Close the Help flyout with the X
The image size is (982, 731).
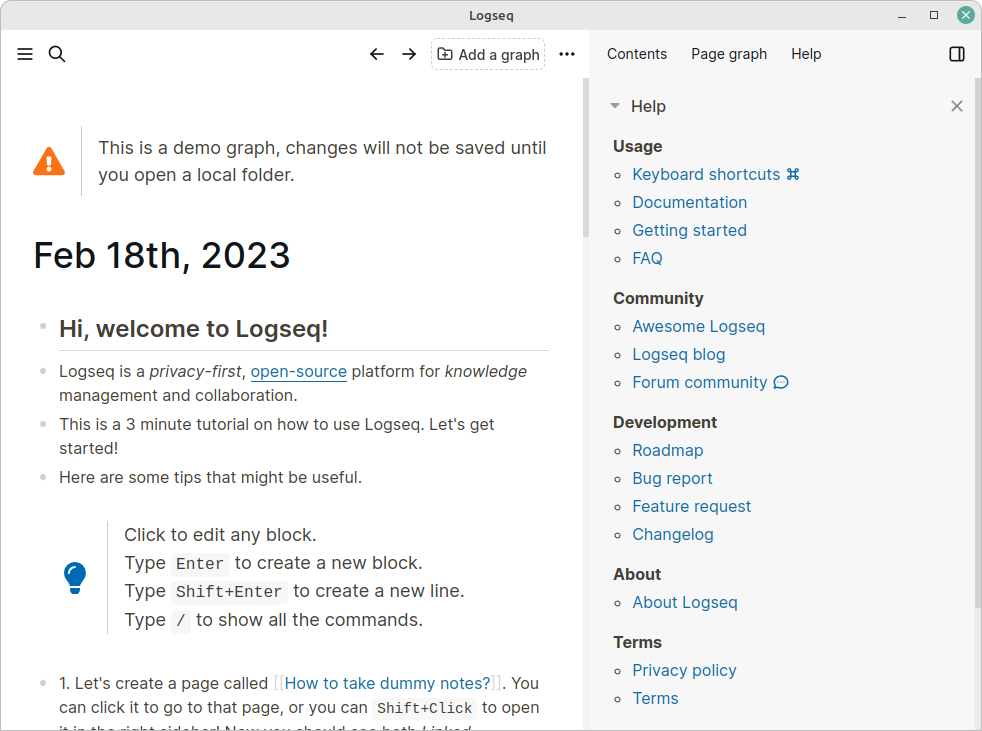[x=956, y=105]
